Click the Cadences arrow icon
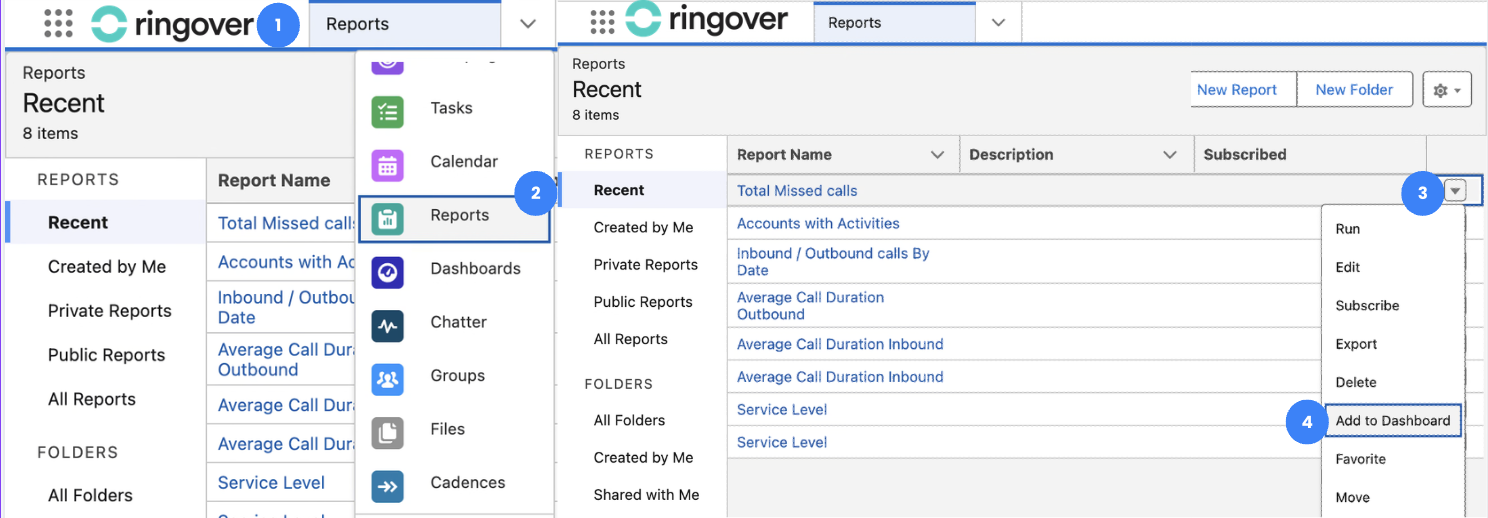Viewport: 1488px width, 518px height. click(x=388, y=485)
